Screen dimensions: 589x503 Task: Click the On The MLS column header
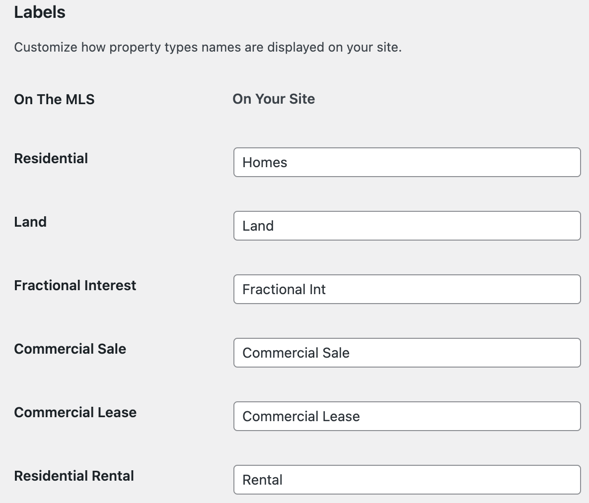point(54,99)
